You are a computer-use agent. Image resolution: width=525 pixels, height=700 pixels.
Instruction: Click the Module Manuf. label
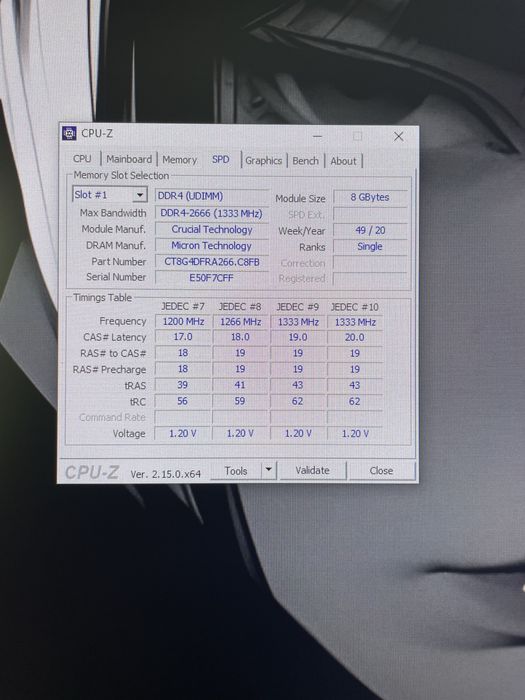click(x=113, y=229)
